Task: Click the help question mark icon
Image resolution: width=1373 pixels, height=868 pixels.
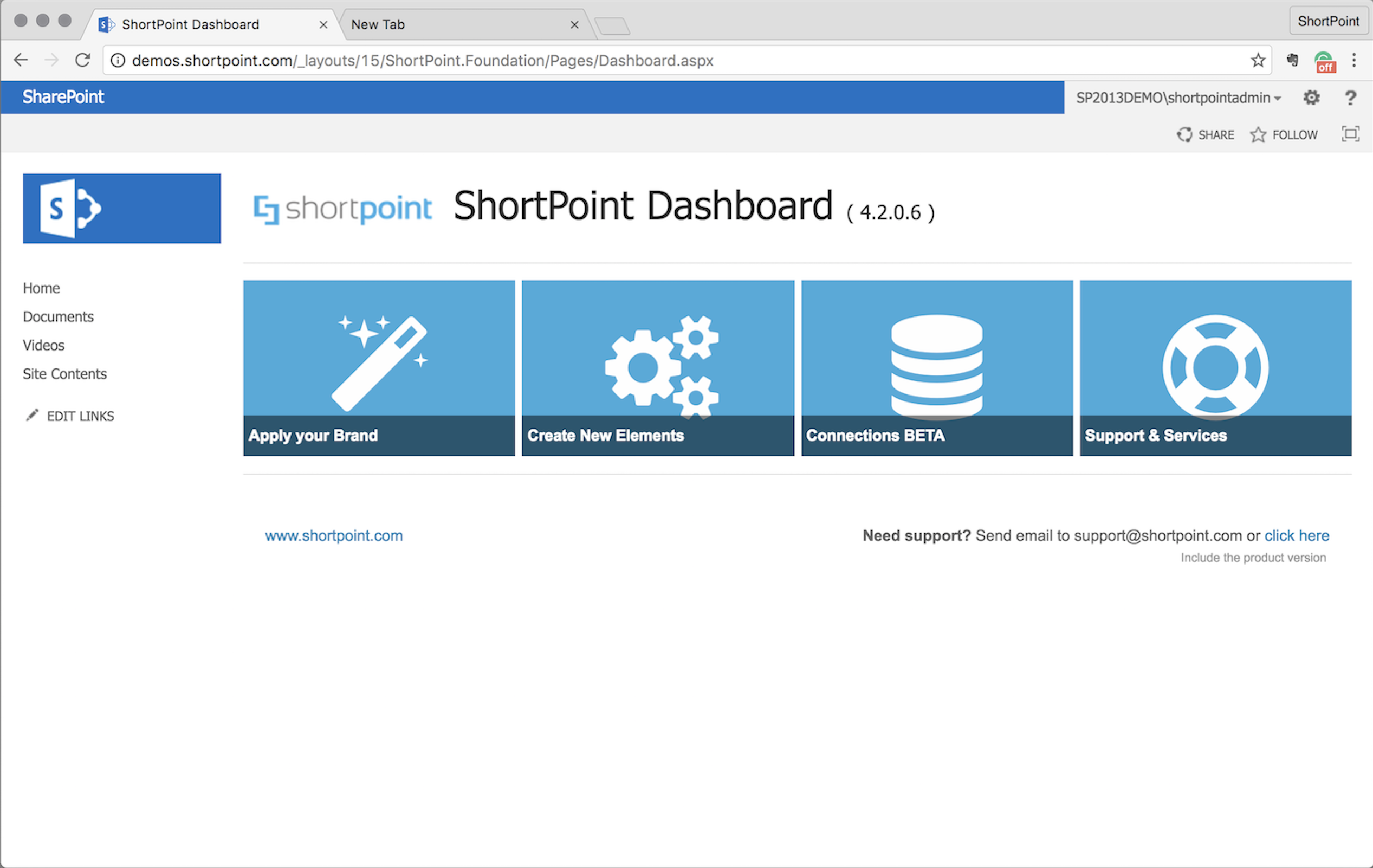Action: click(x=1350, y=97)
